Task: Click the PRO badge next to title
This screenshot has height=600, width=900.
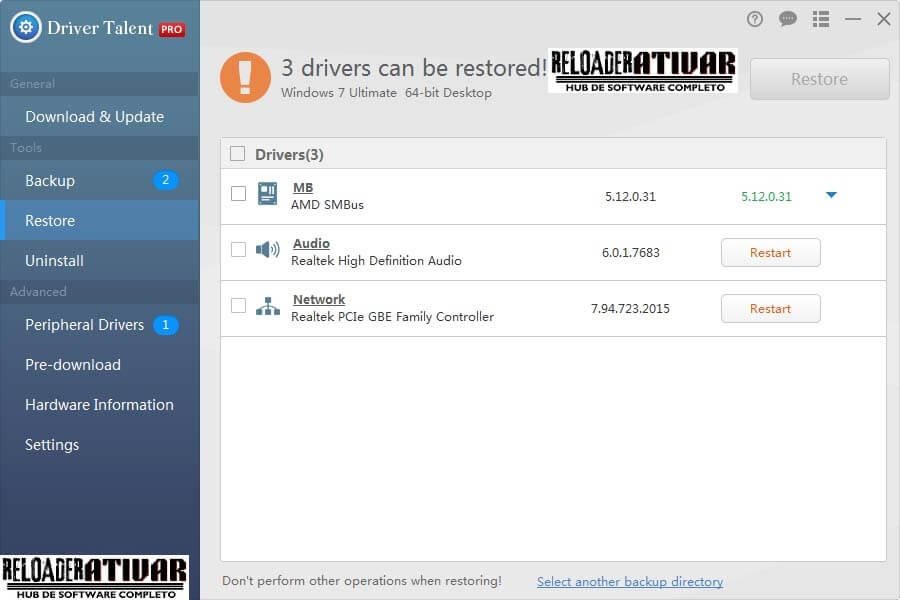Action: (x=172, y=29)
